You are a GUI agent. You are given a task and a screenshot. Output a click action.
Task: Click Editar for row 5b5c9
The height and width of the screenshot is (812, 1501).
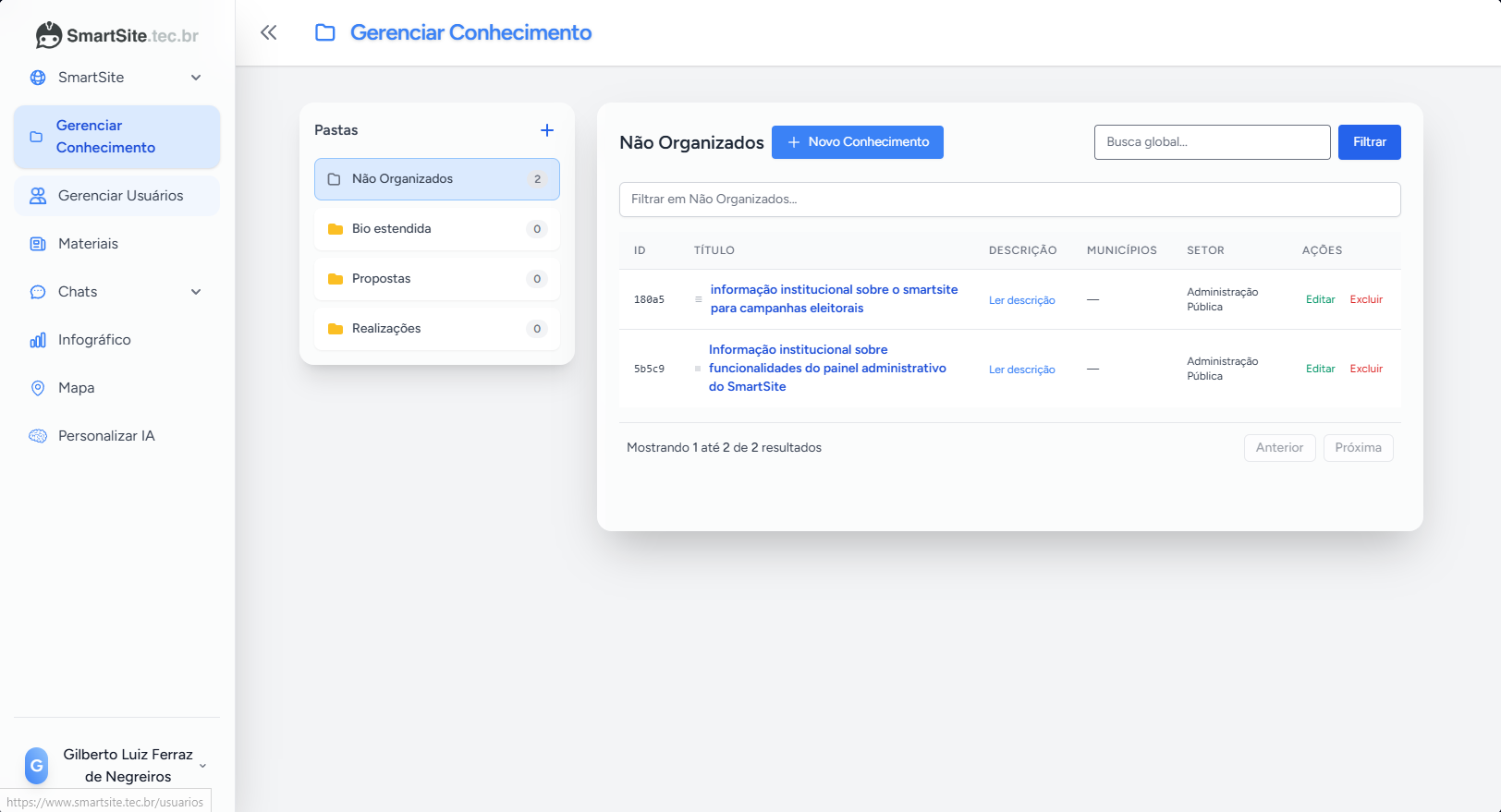point(1321,369)
